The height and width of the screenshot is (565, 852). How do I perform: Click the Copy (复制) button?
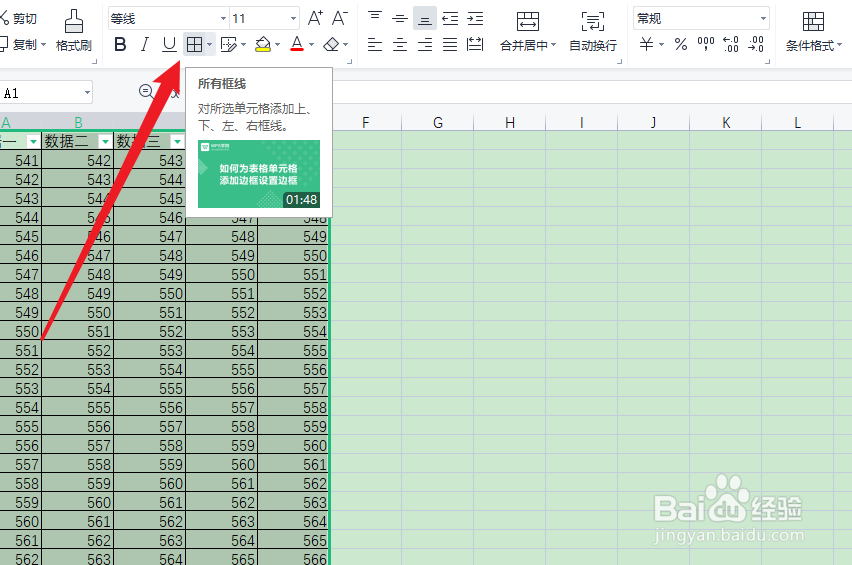tap(22, 45)
